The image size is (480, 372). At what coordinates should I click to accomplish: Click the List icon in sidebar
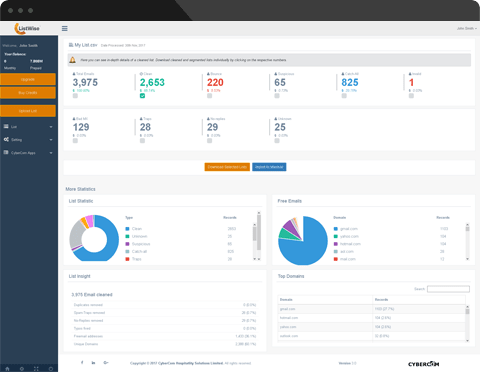(x=6, y=126)
